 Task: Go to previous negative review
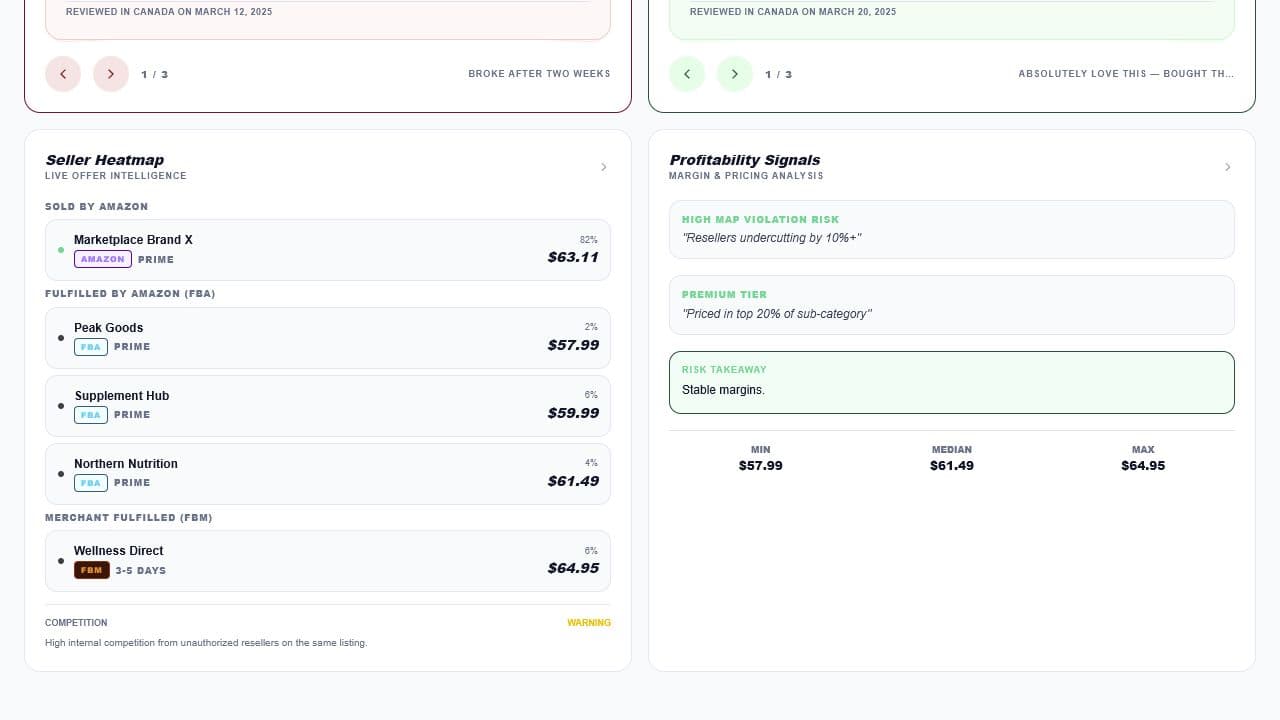pos(63,74)
